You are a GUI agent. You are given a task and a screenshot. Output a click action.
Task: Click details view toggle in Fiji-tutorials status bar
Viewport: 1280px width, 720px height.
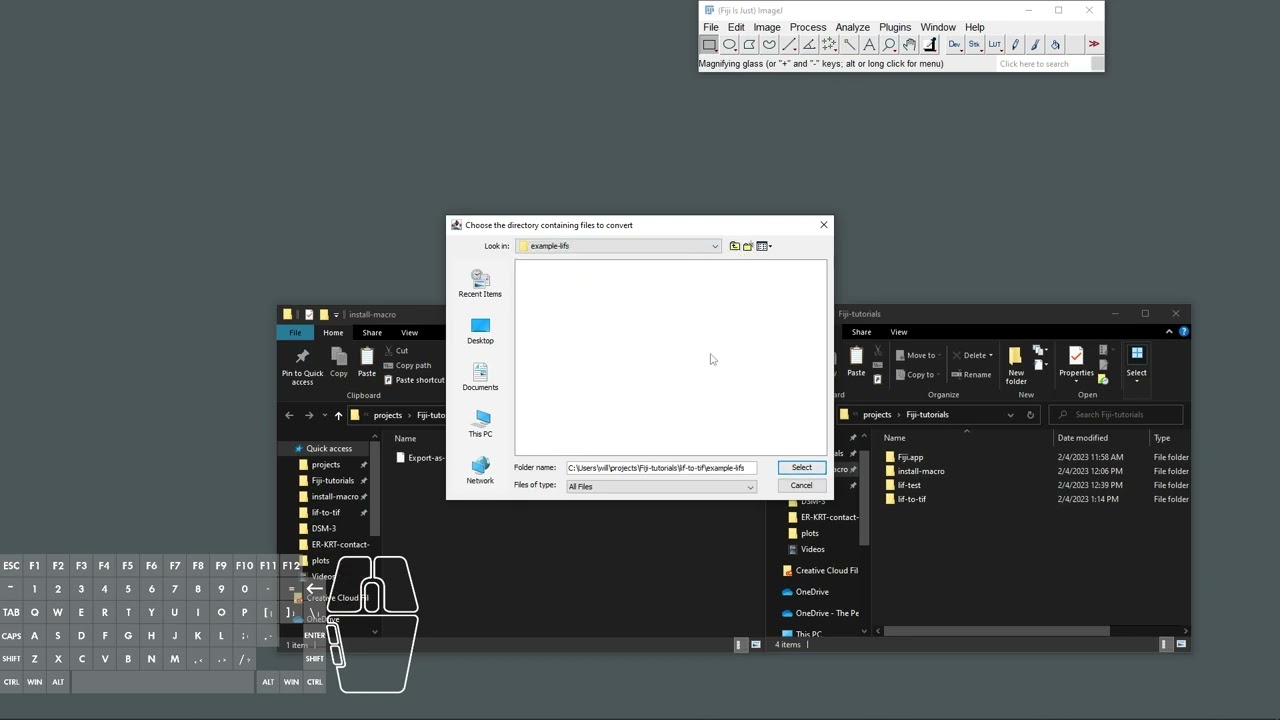(1165, 645)
